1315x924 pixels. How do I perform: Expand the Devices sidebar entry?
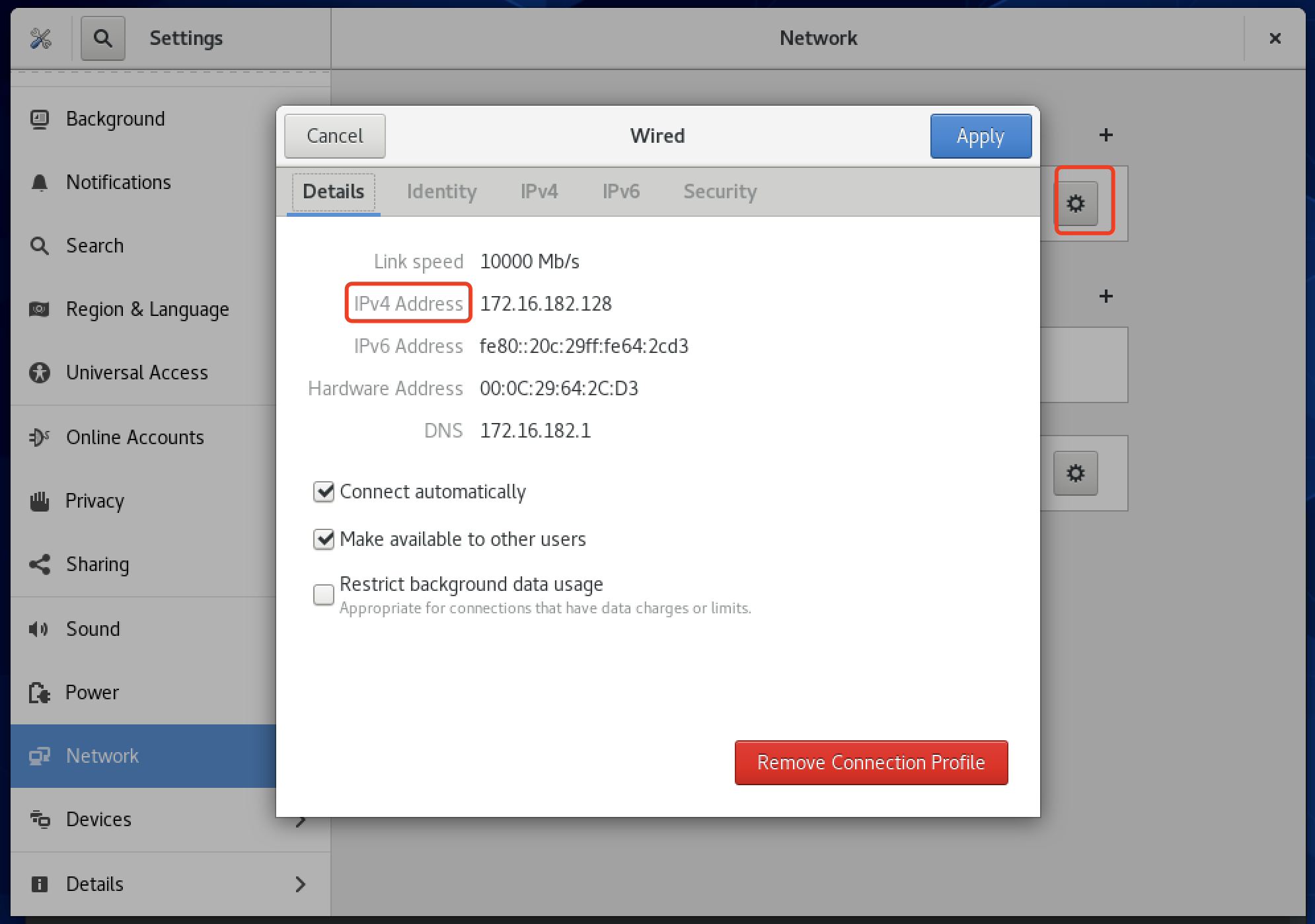tap(98, 820)
